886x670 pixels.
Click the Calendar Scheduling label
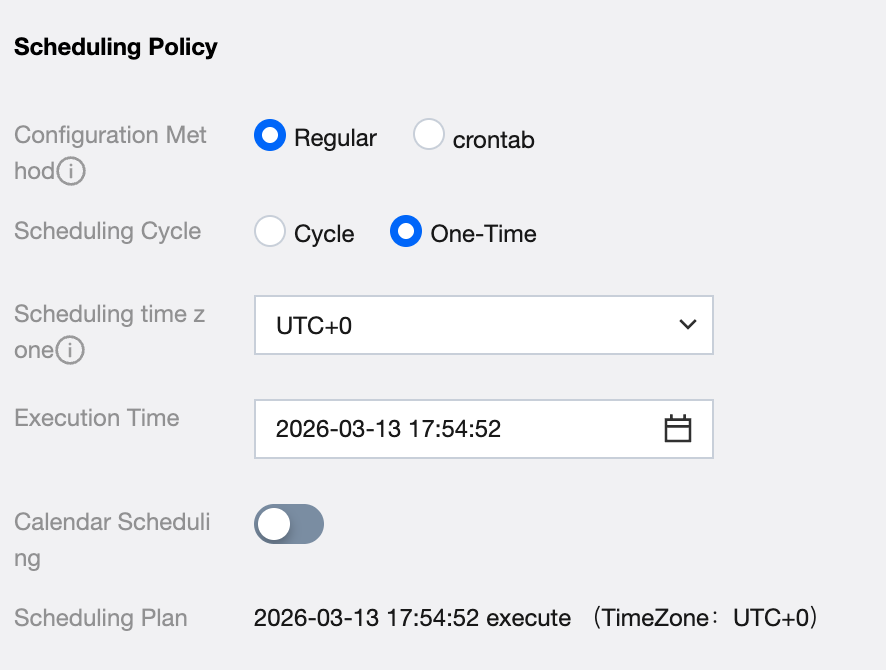click(112, 523)
